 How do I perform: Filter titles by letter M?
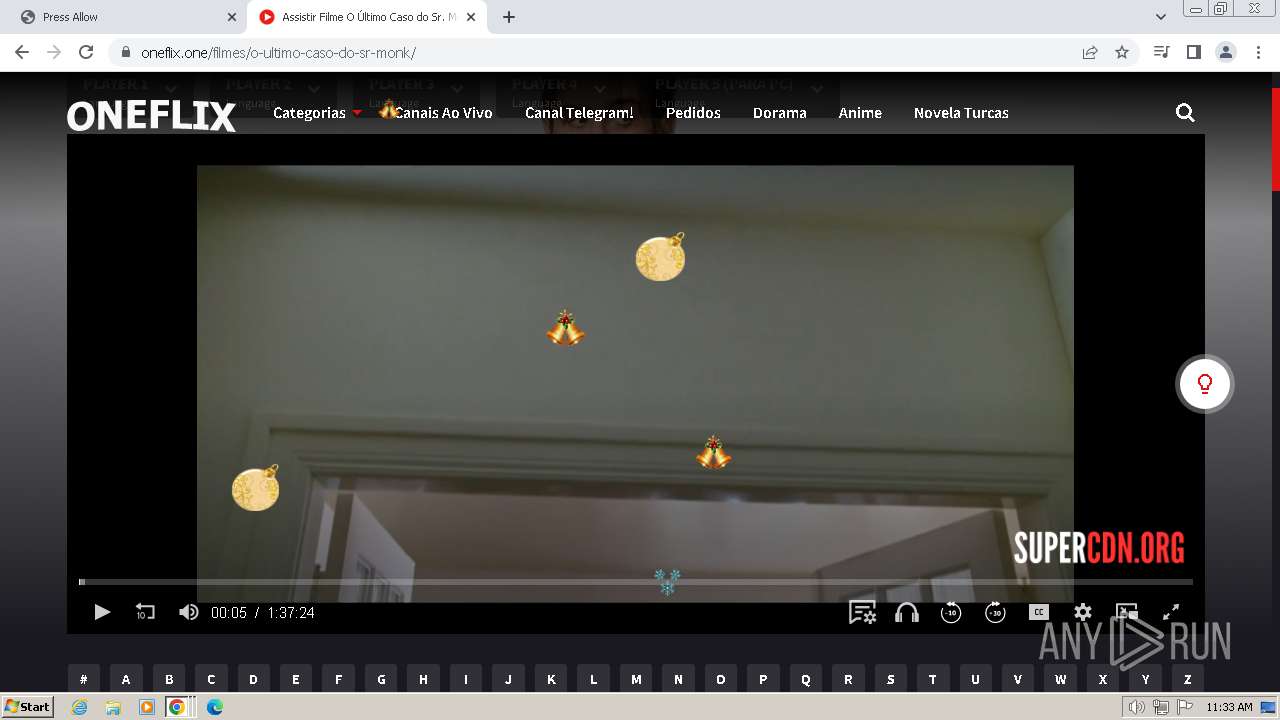[636, 679]
